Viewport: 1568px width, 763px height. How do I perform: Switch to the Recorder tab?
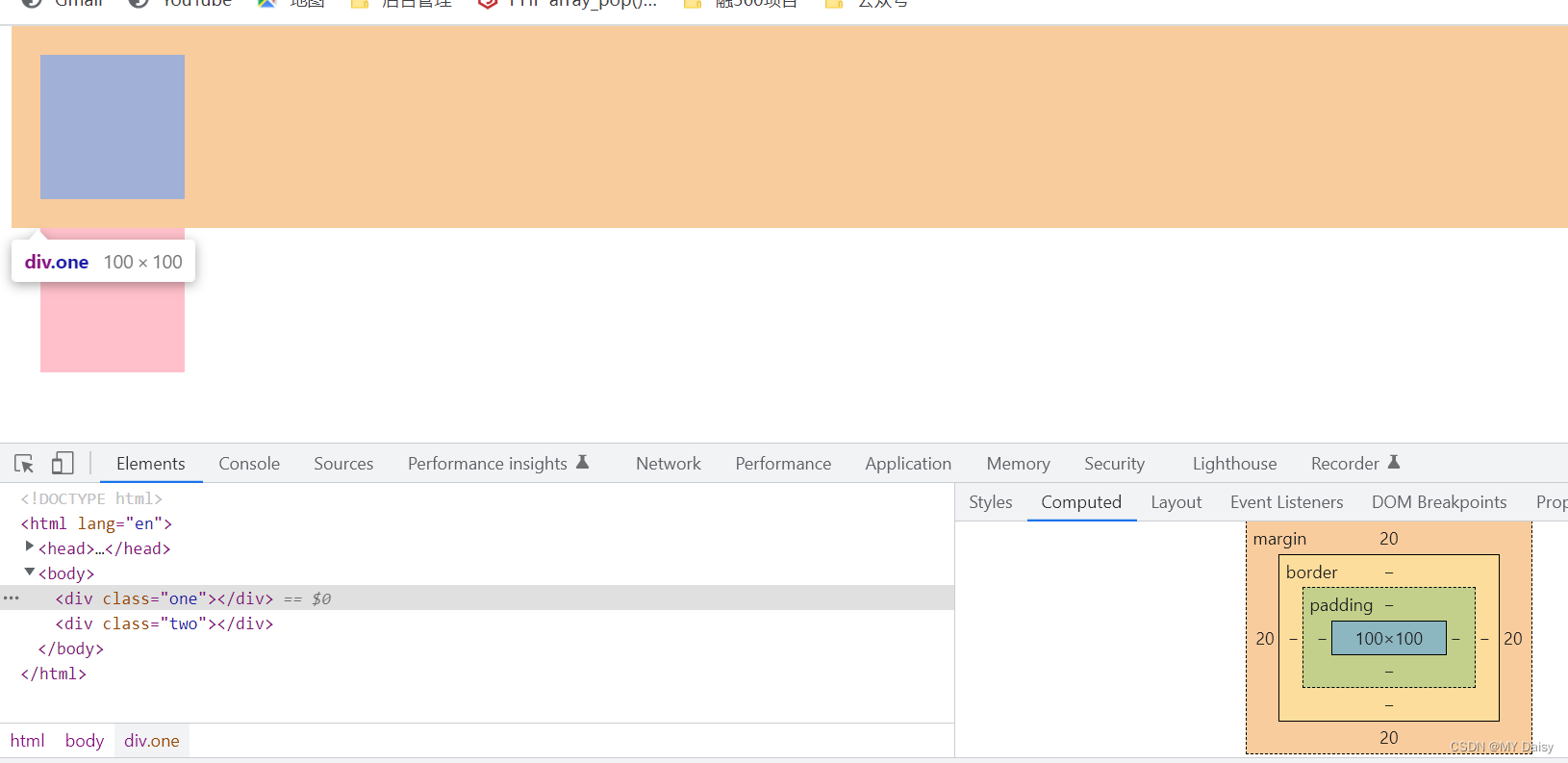pos(1345,464)
